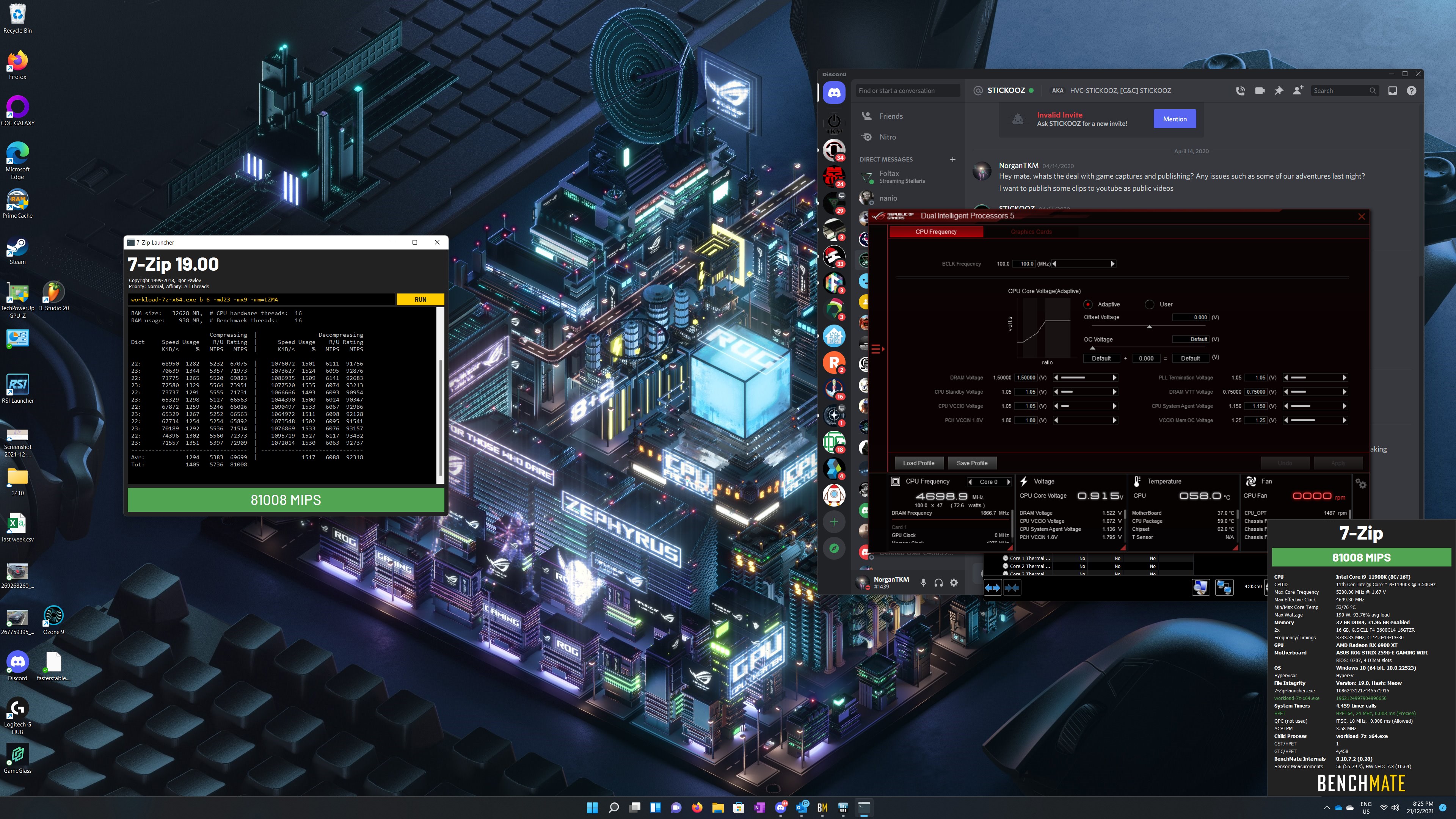Click Find or start a conversation field

pyautogui.click(x=908, y=91)
